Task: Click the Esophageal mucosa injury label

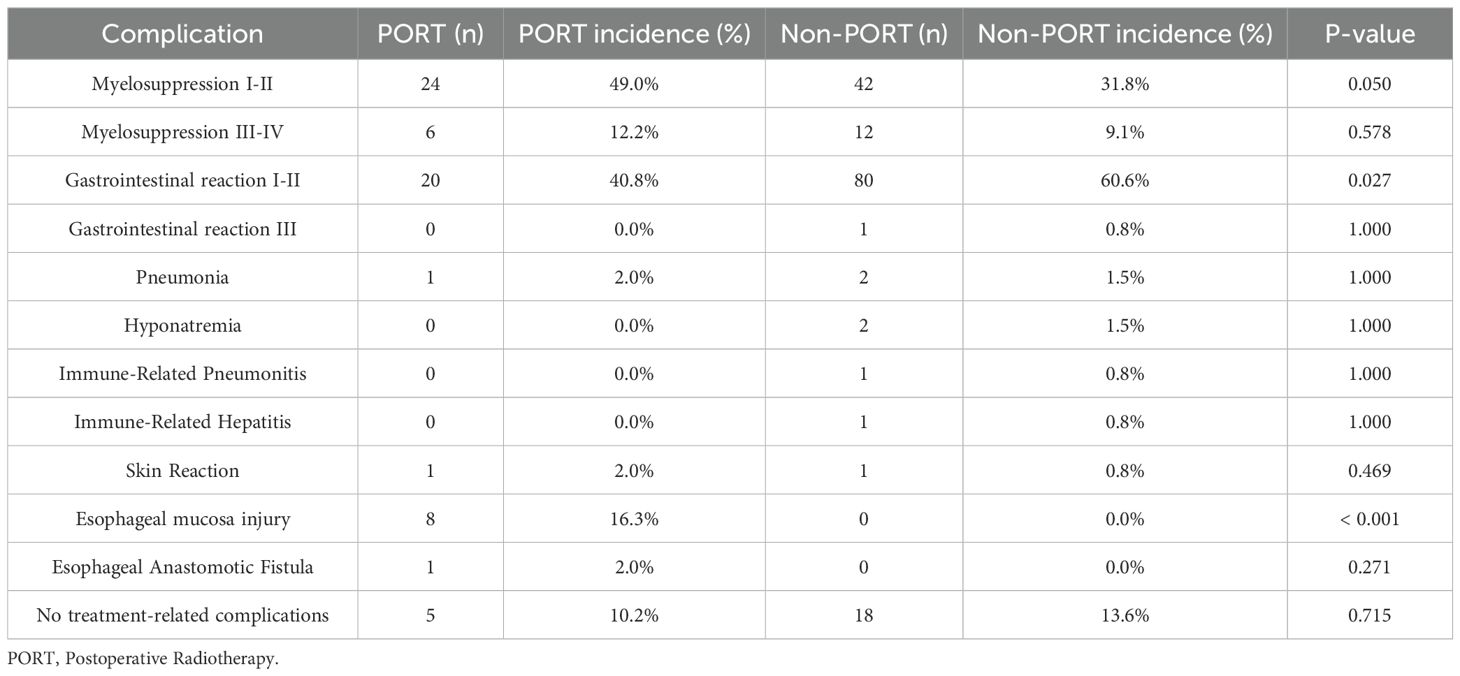Action: click(x=182, y=518)
